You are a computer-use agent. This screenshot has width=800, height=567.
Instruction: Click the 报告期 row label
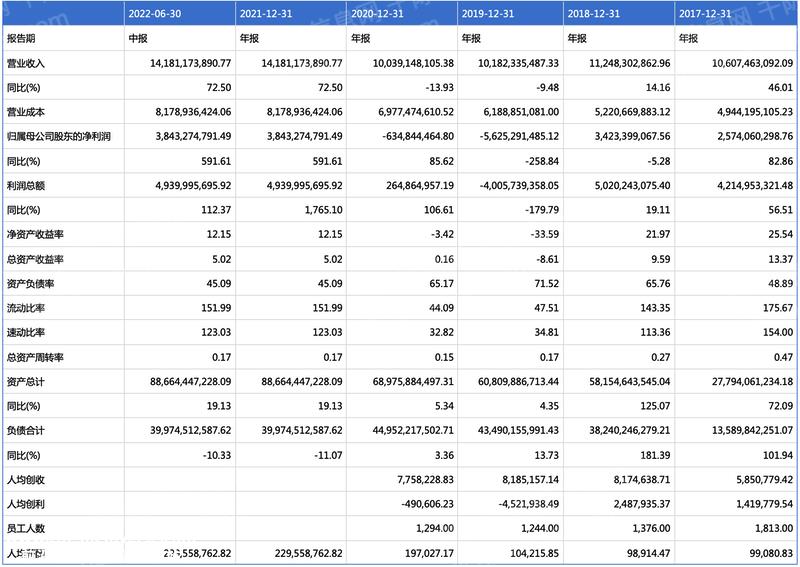click(x=21, y=38)
